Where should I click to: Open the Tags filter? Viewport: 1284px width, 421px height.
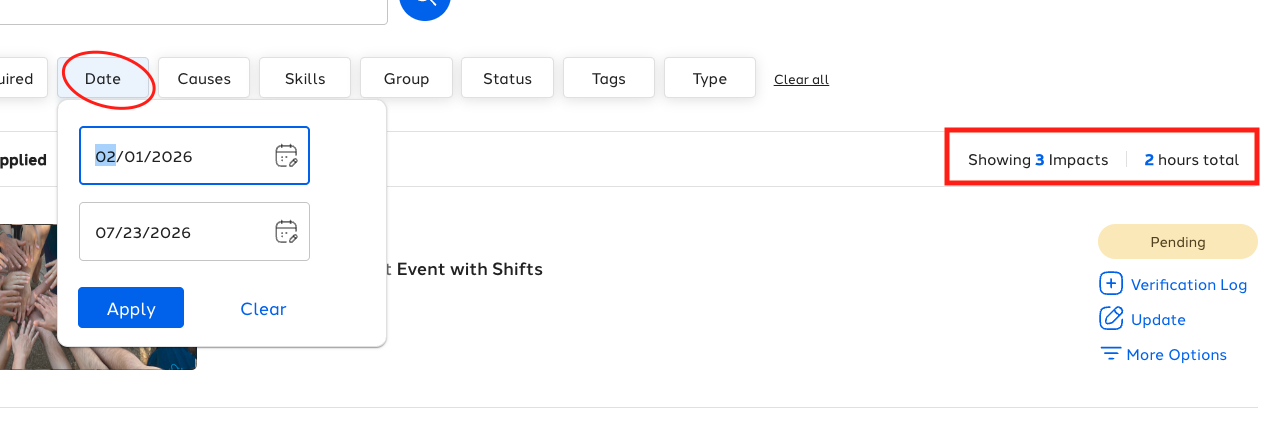pos(609,78)
